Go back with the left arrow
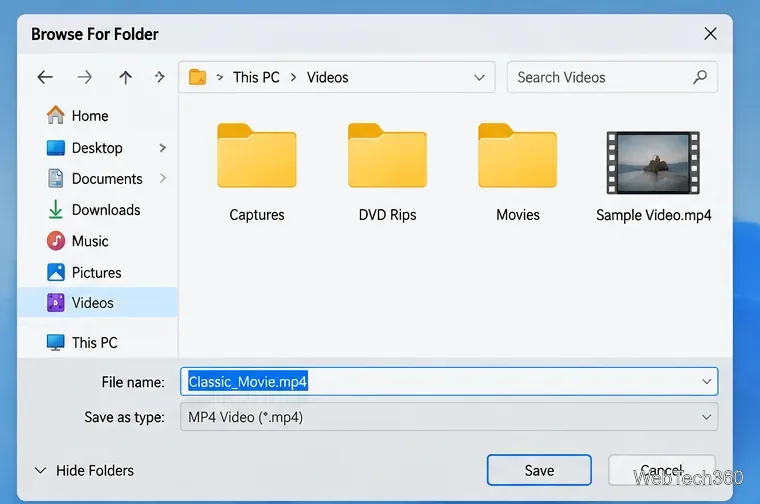Viewport: 760px width, 504px height. (x=45, y=77)
